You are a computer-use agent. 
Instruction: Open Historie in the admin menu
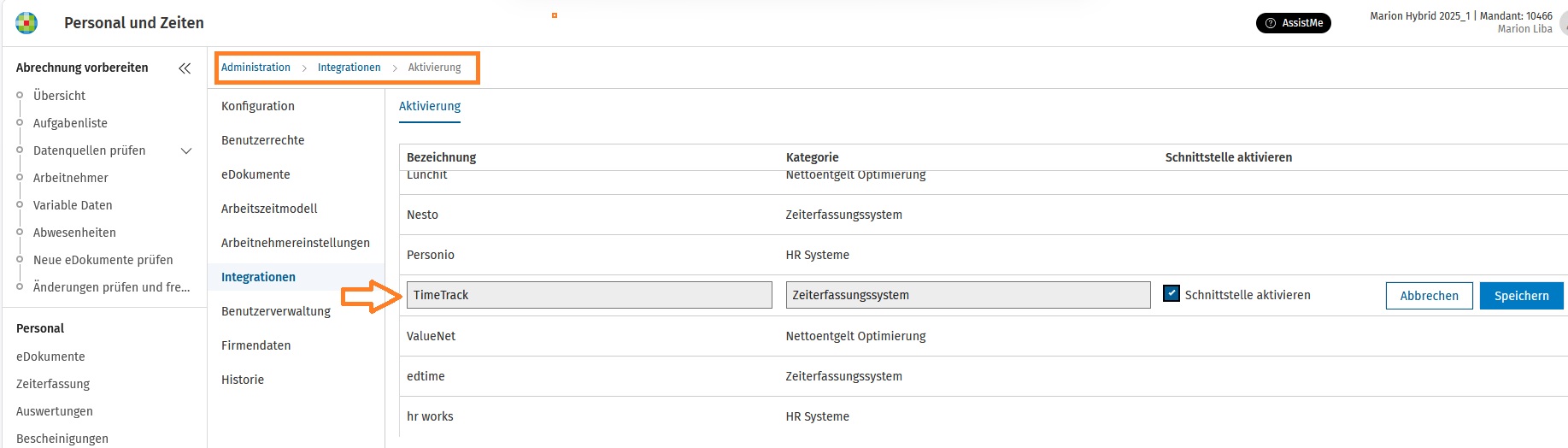[243, 380]
